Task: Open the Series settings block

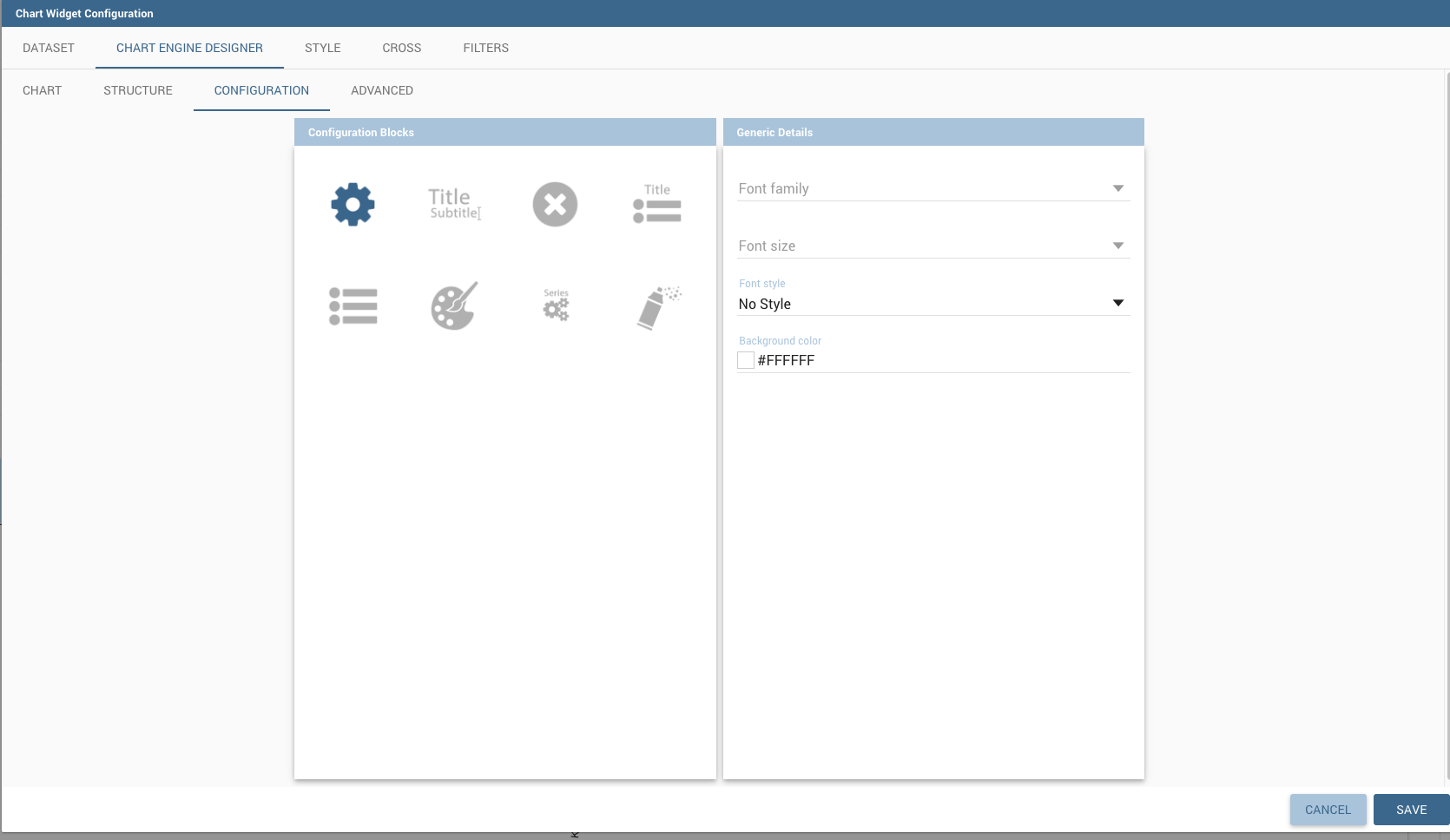Action: coord(555,305)
